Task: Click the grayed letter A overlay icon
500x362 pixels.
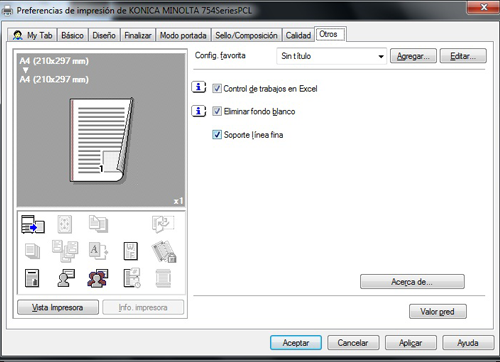Action: 98,251
